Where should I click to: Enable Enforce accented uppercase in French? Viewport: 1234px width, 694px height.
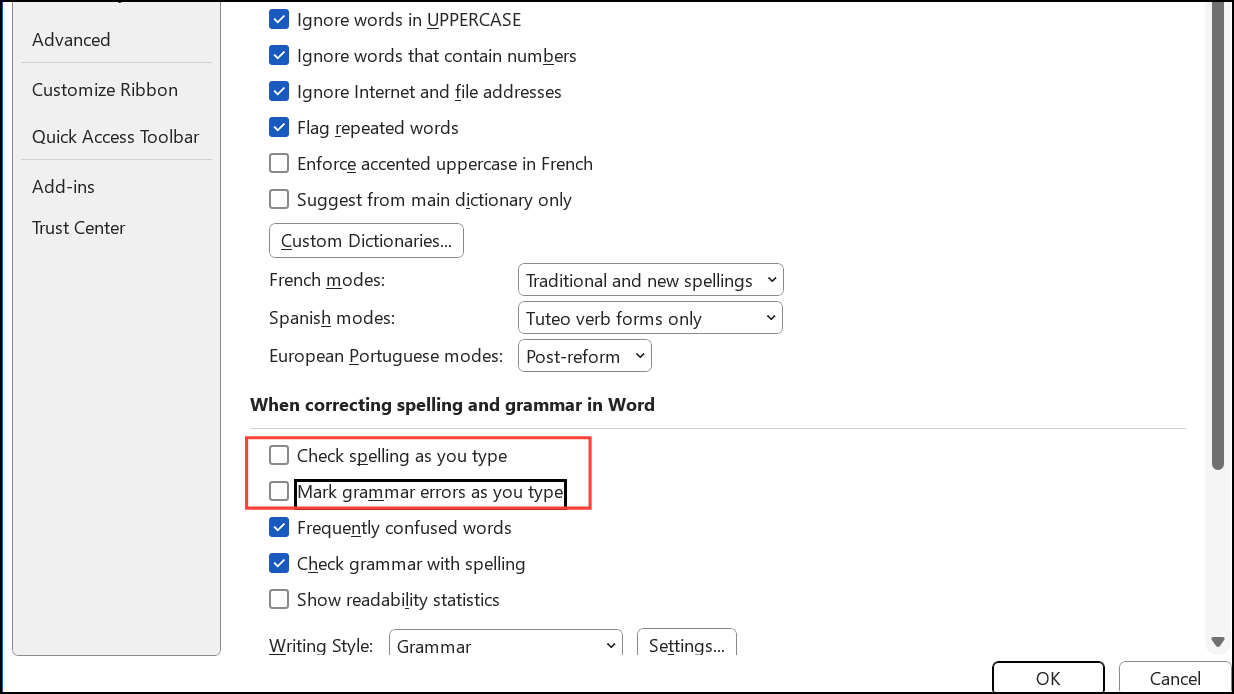tap(279, 163)
